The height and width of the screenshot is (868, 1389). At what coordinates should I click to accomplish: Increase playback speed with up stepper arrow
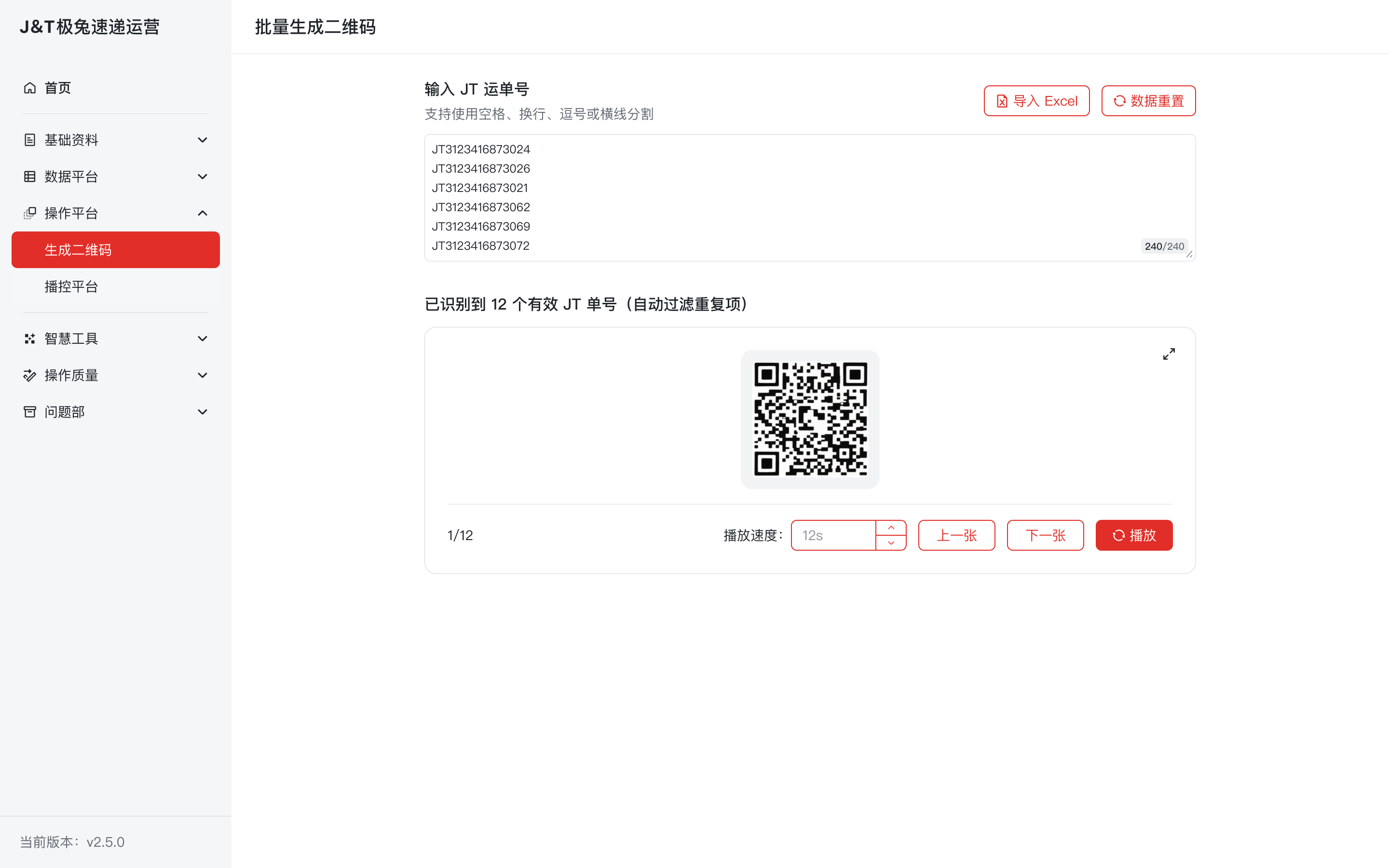point(891,528)
